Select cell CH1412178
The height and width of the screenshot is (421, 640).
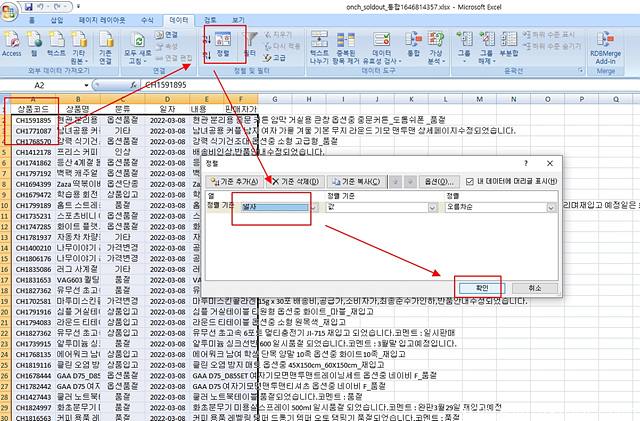33,152
